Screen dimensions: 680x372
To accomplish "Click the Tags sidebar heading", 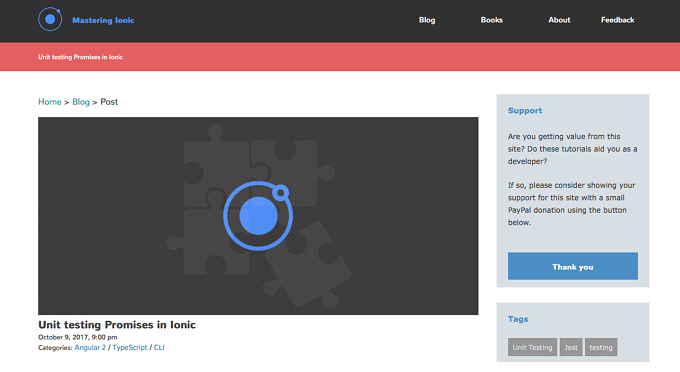I will pyautogui.click(x=518, y=319).
